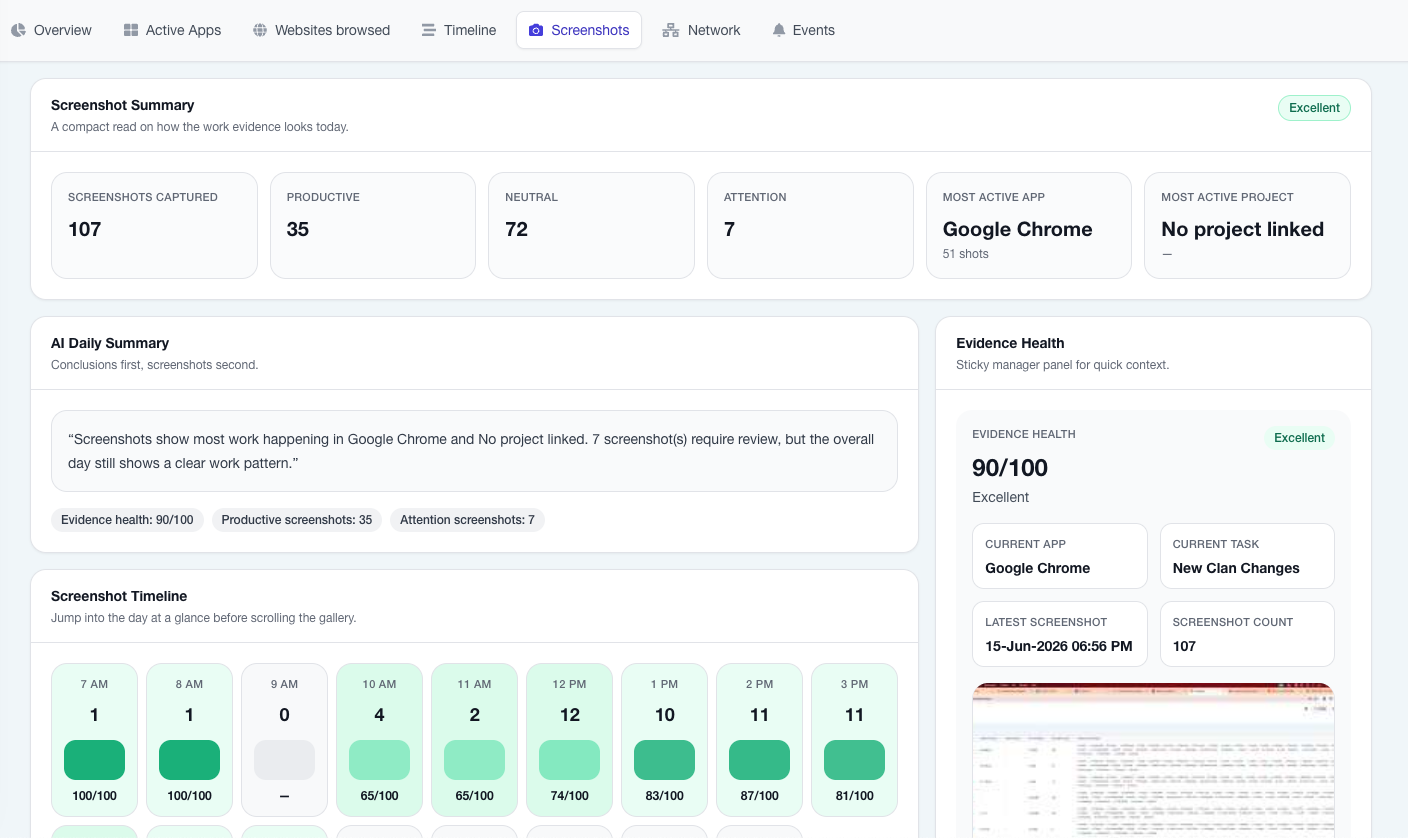This screenshot has width=1408, height=838.
Task: Click the Screenshots camera icon
Action: click(536, 30)
